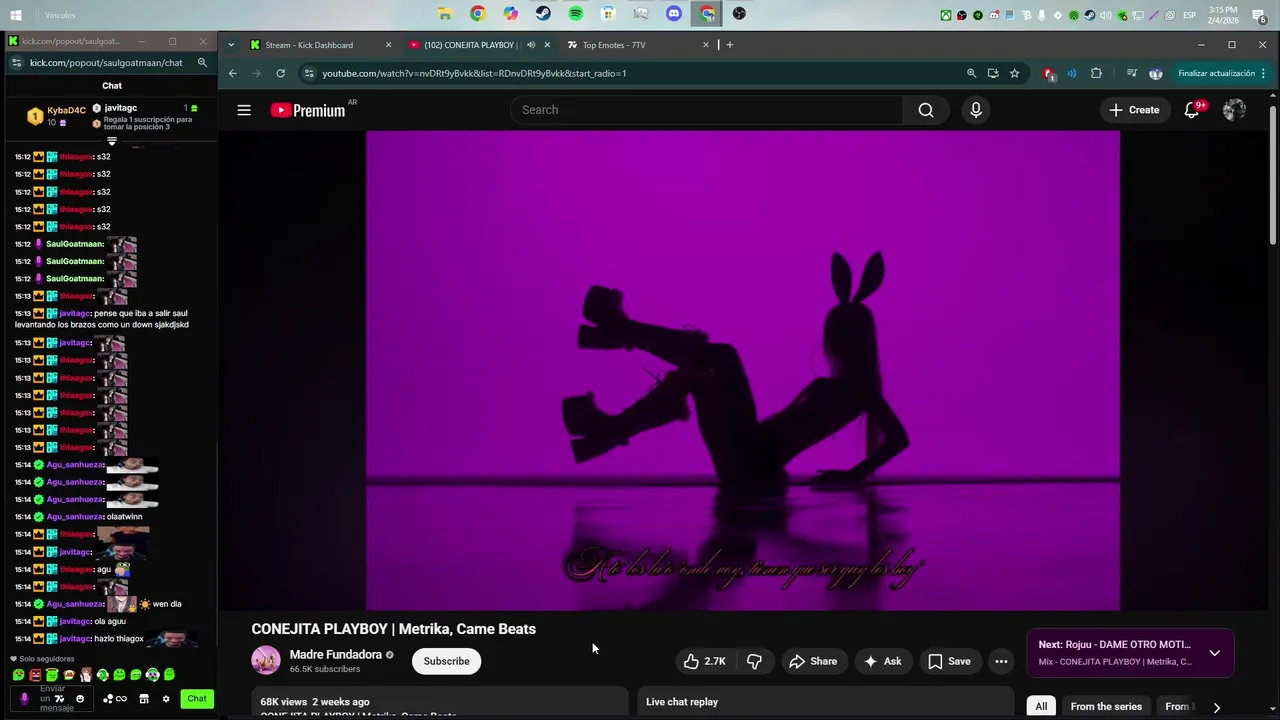Open taskbar clock showing 3:15 PM
The image size is (1280, 720).
[x=1223, y=14]
